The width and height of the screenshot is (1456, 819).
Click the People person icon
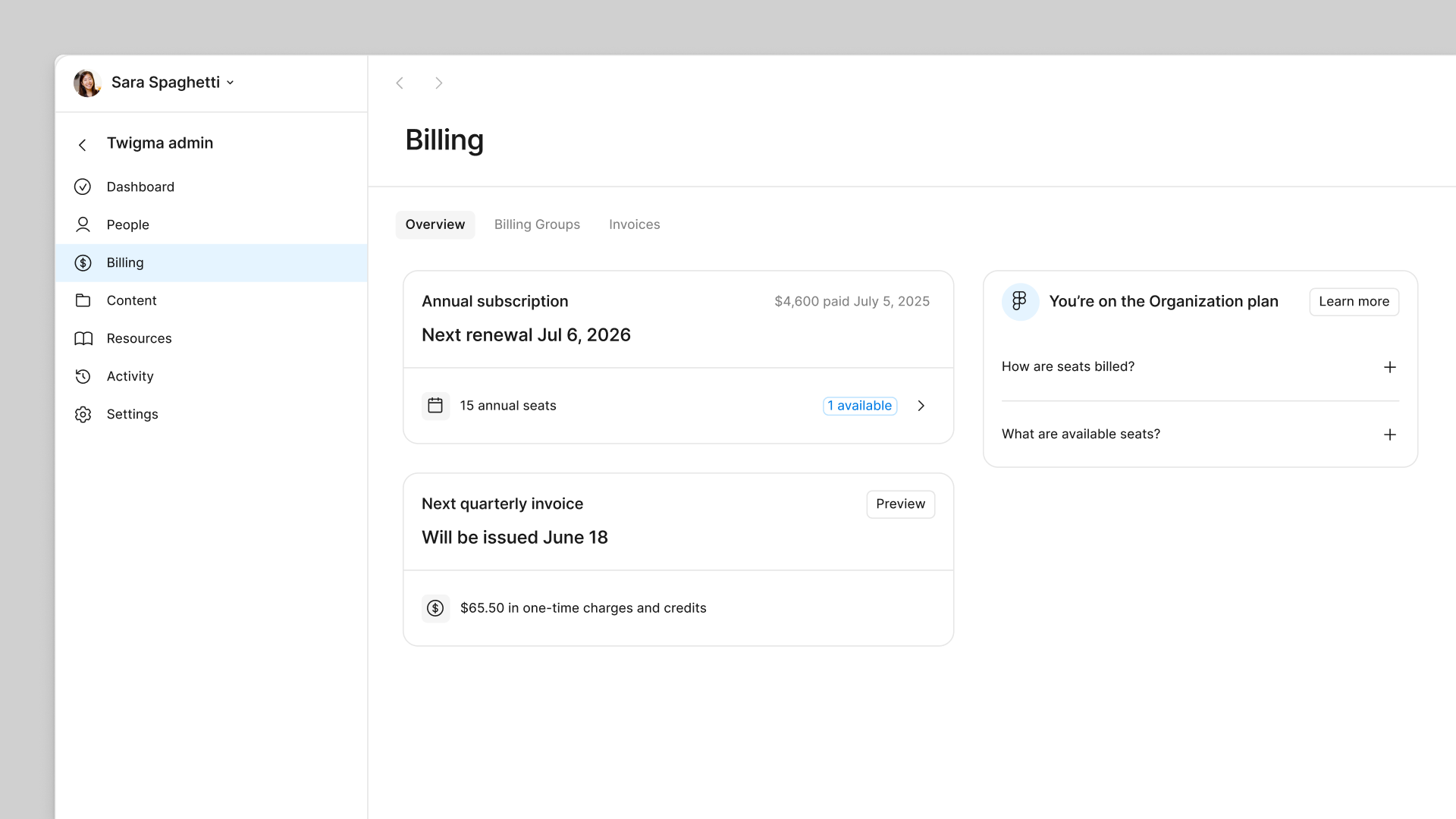(83, 224)
